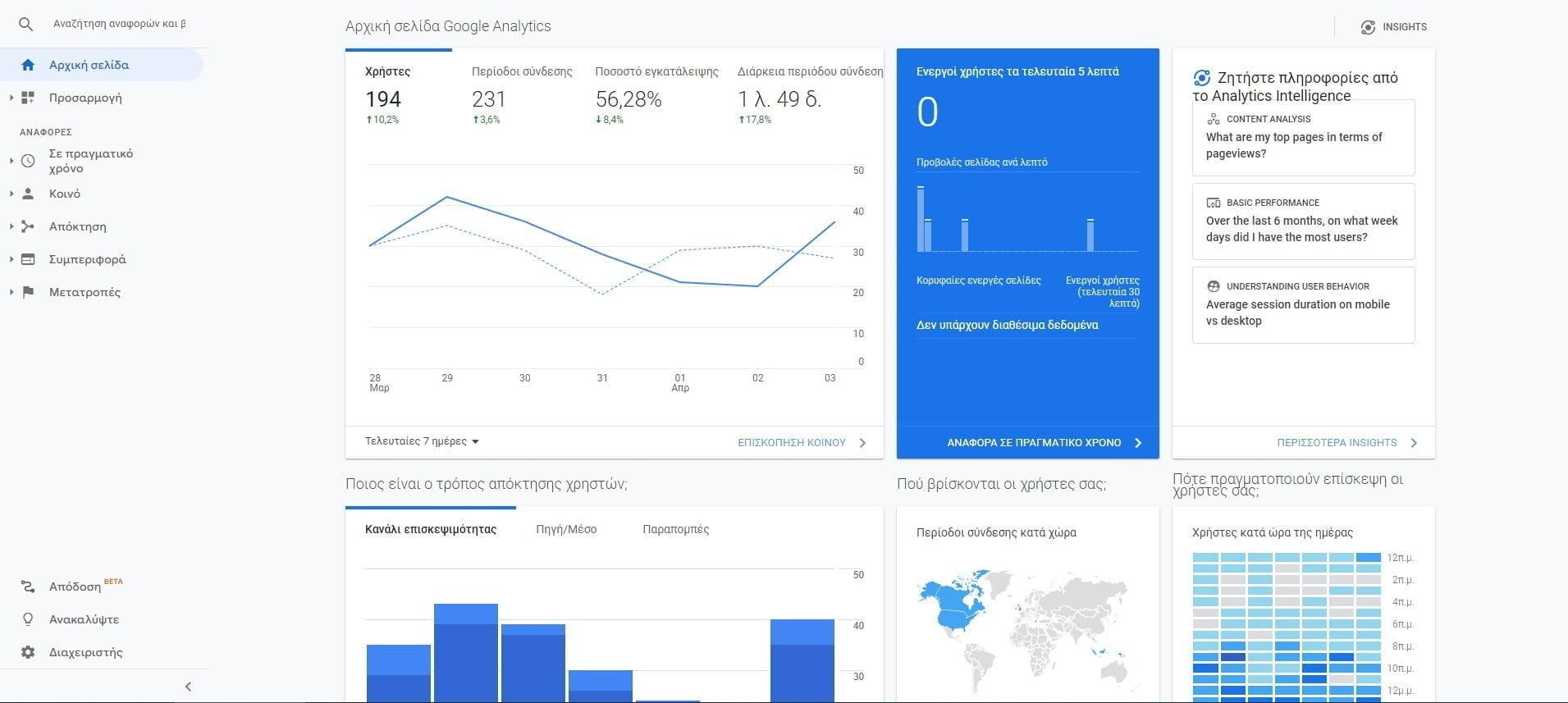Viewport: 1568px width, 703px height.
Task: Click the Content Analysis card icon
Action: [x=1214, y=119]
